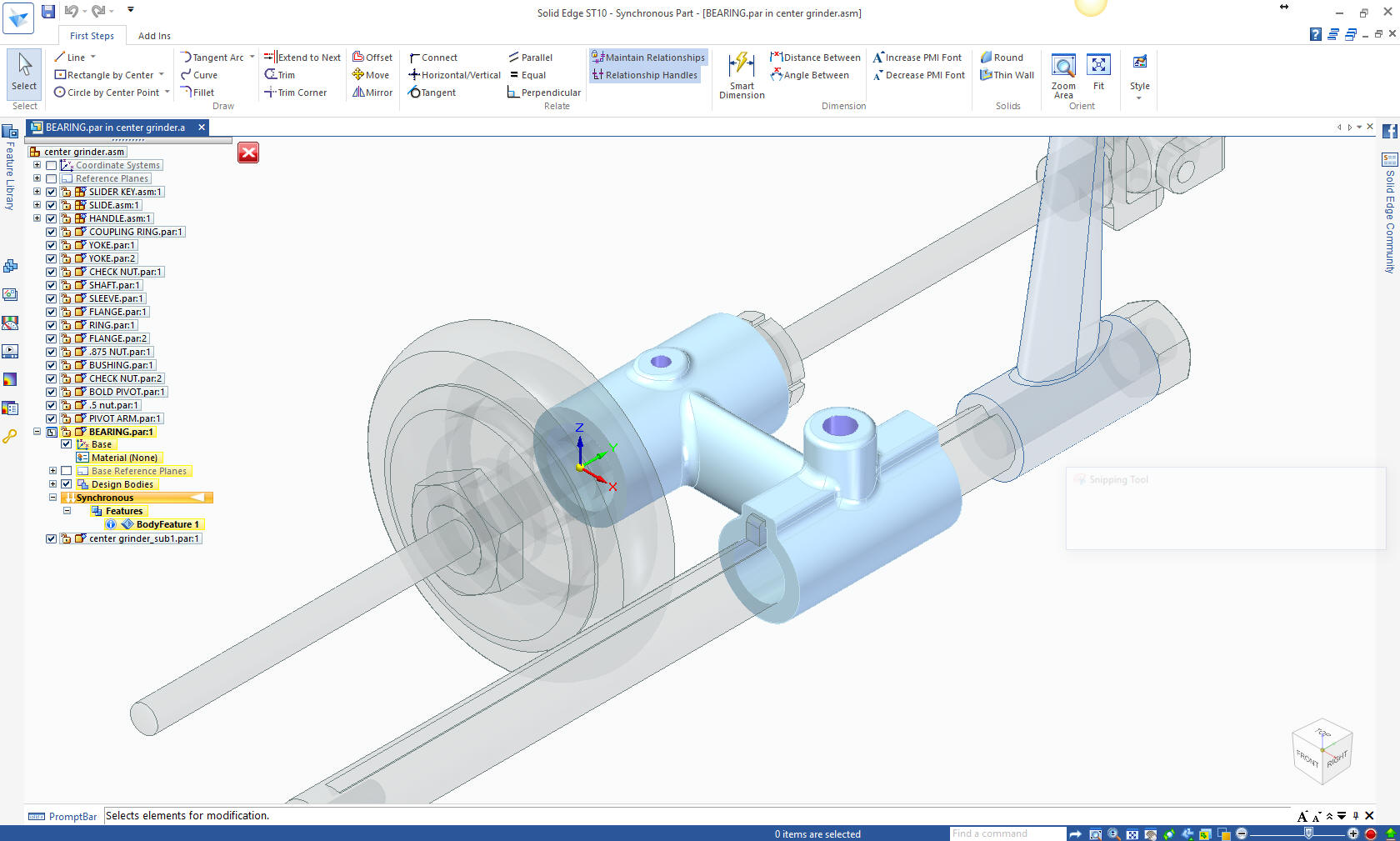Collapse the Synchronous node

(x=52, y=498)
